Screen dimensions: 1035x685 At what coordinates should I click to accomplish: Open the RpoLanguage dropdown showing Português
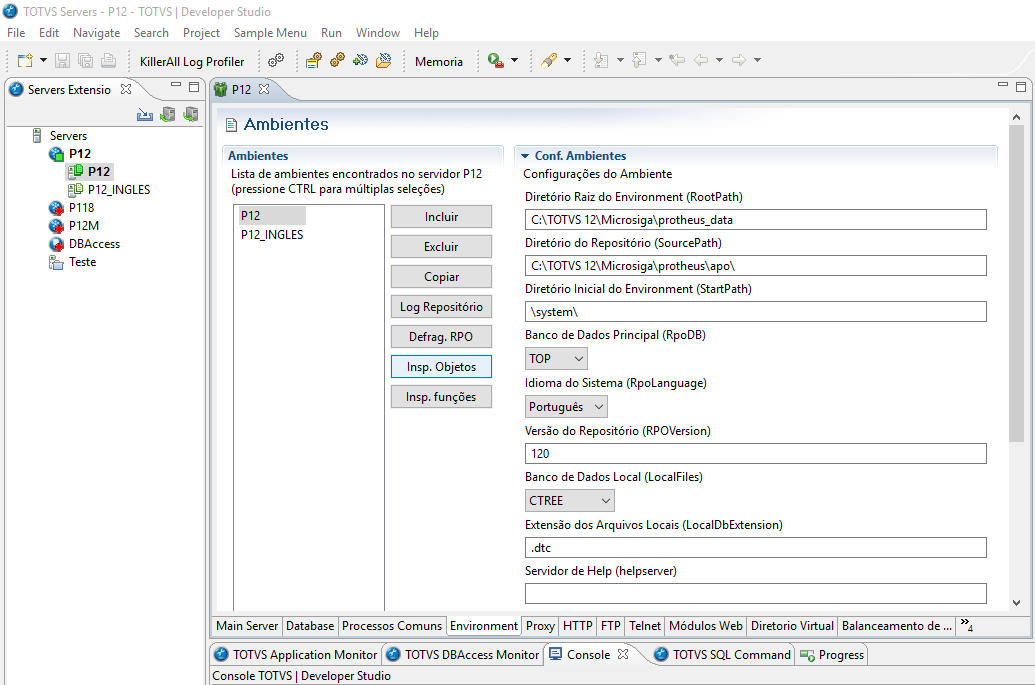(x=566, y=407)
